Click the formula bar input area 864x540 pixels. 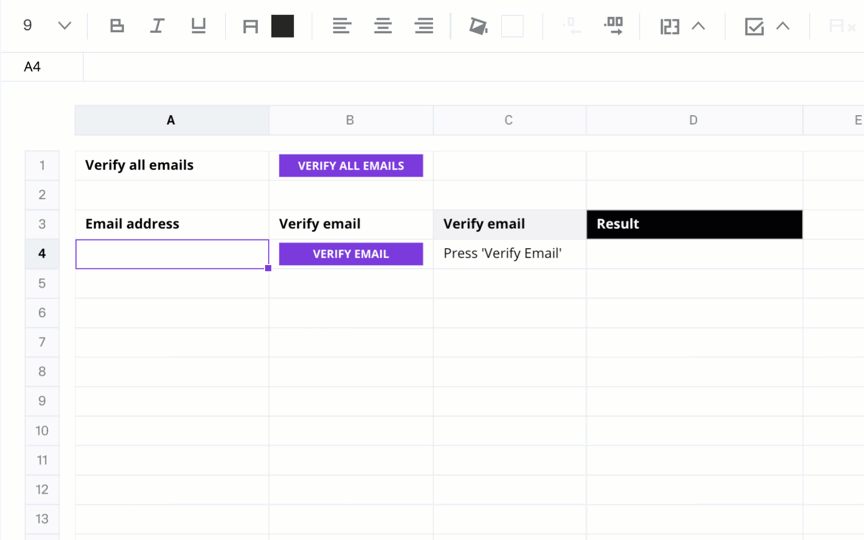pyautogui.click(x=474, y=67)
